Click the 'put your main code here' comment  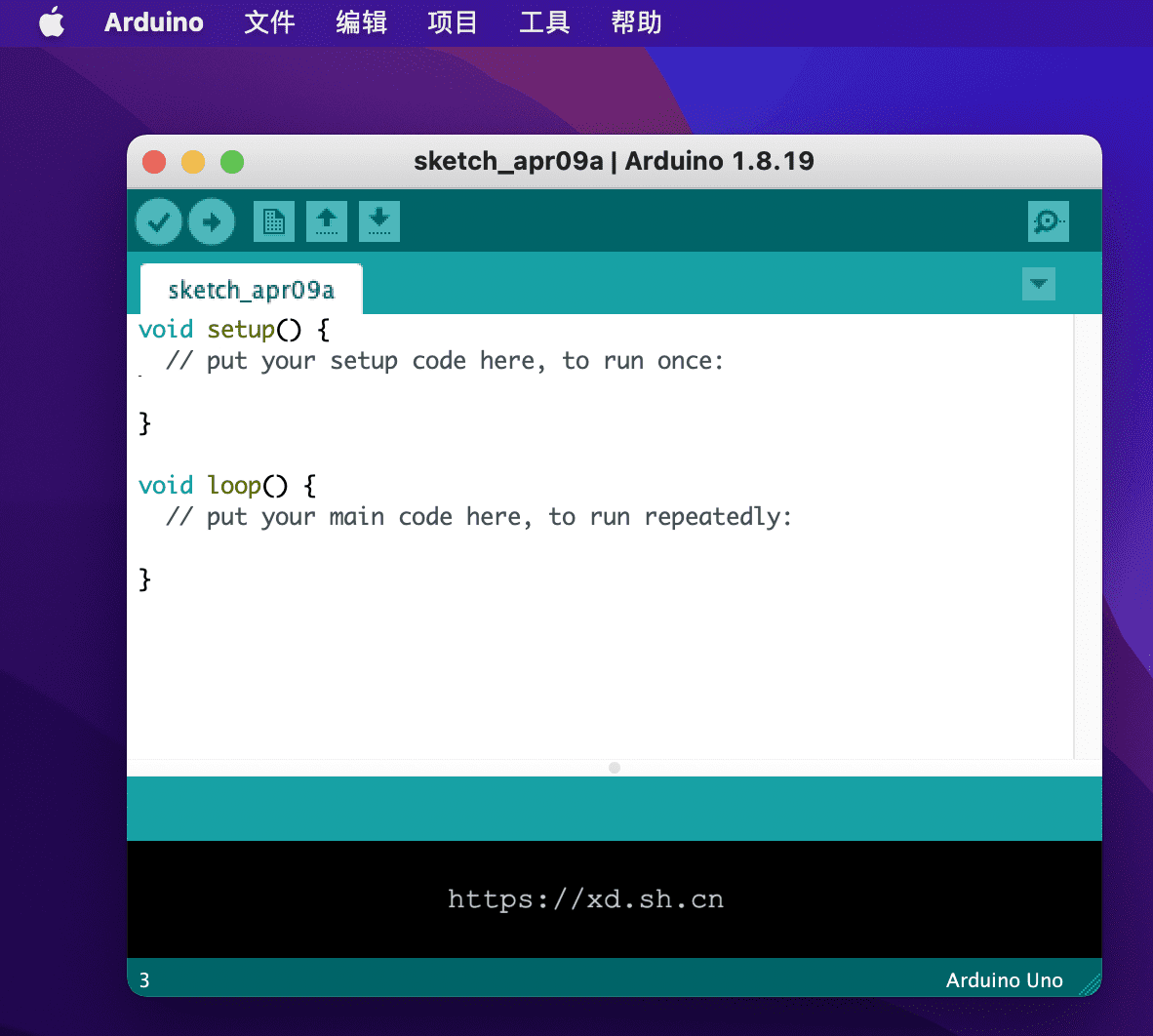point(479,517)
